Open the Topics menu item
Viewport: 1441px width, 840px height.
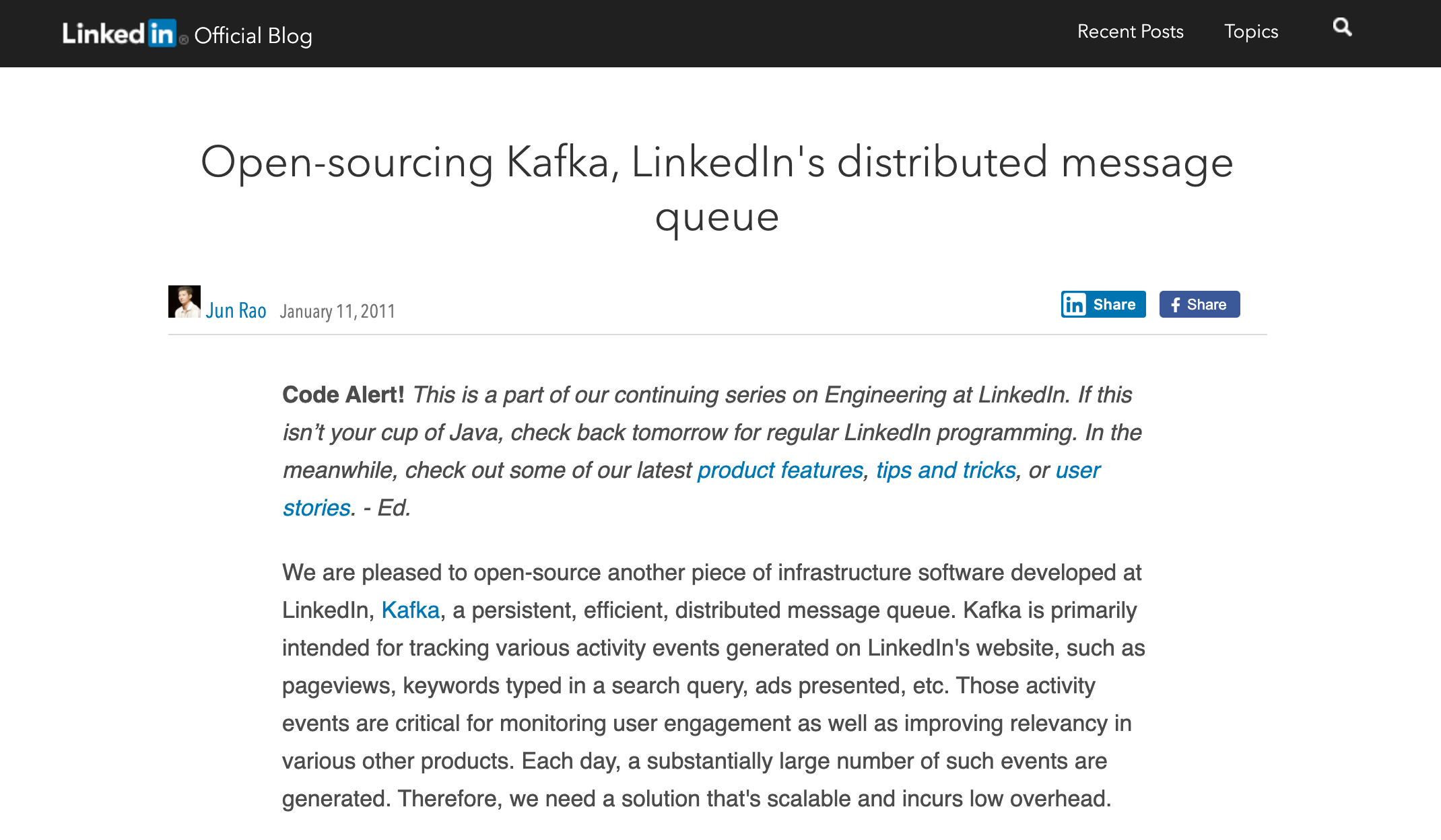coord(1250,32)
